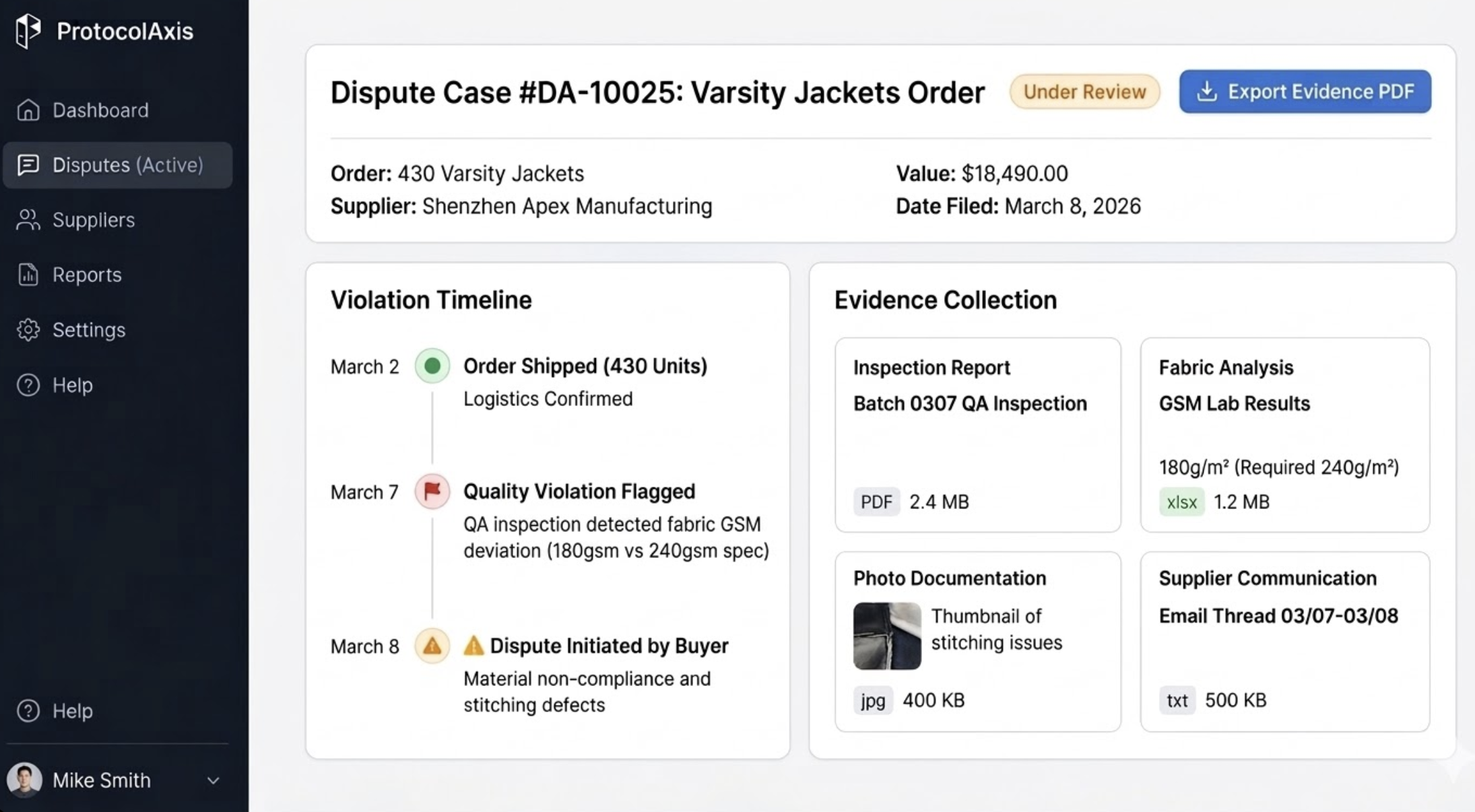Open the Batch 0307 QA Inspection report
Screen dimensions: 1475x812
[970, 403]
